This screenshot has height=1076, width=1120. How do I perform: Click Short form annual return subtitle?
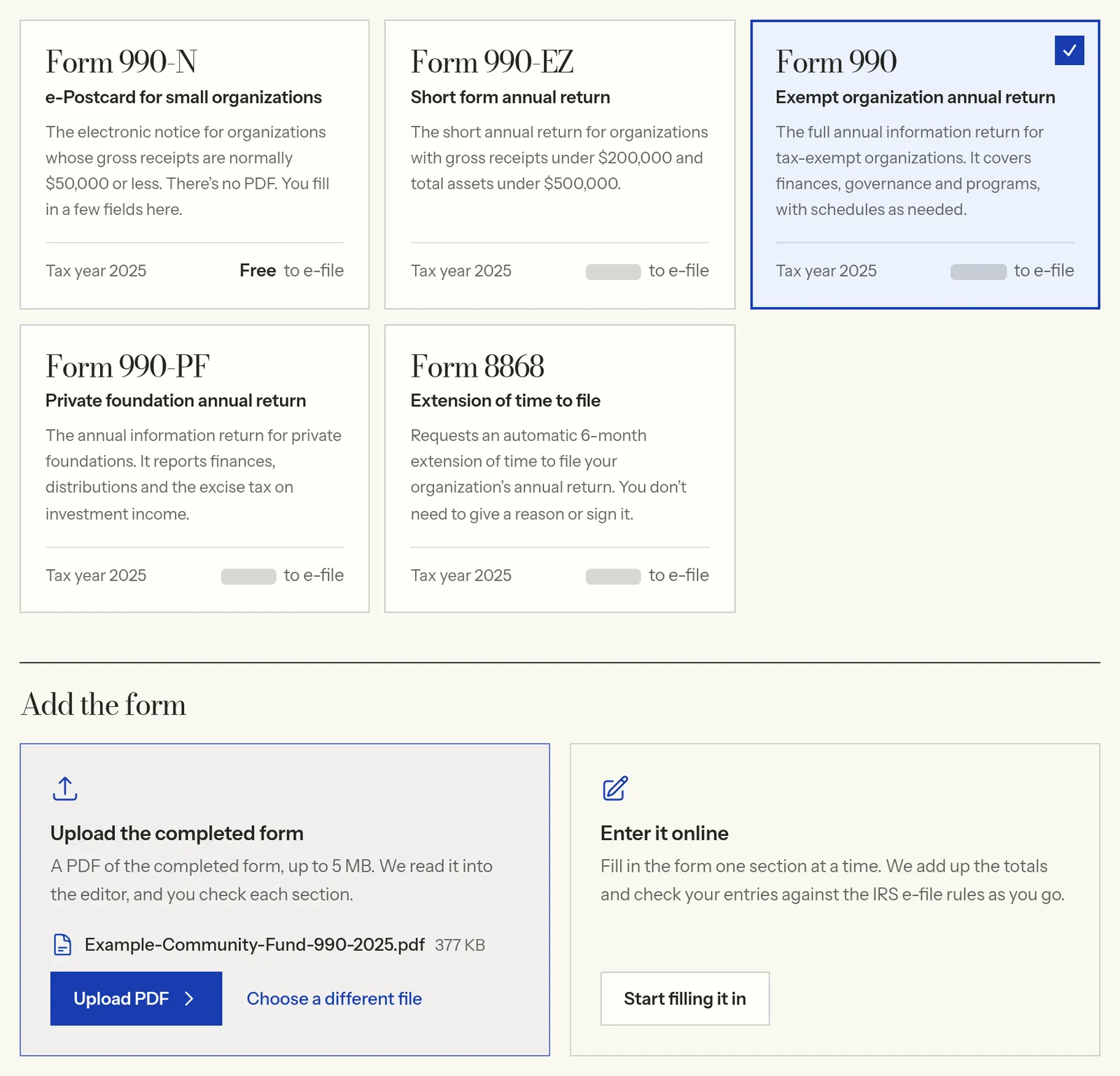510,97
